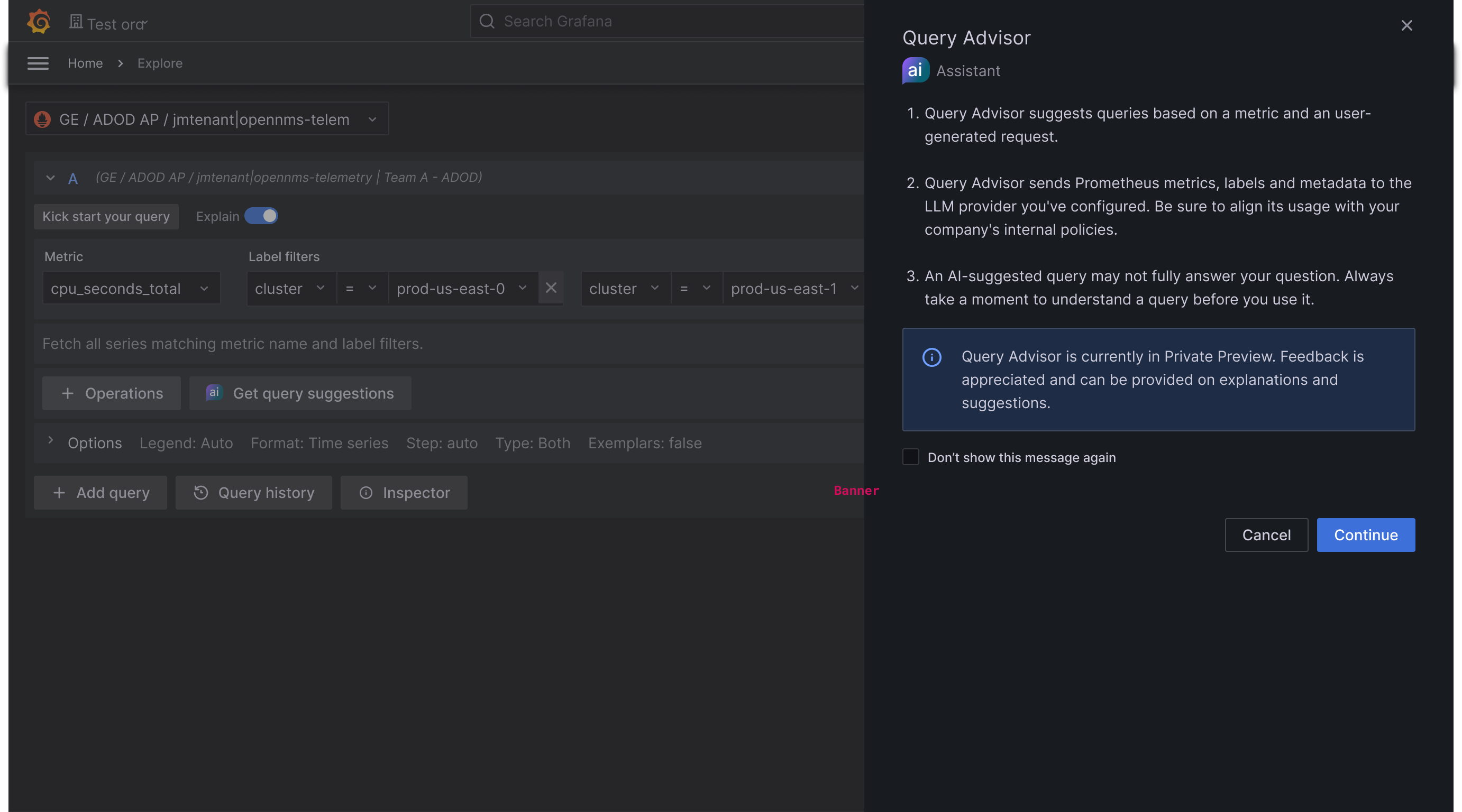Screen dimensions: 1462x812
Task: Click the Continue button
Action: [1365, 534]
